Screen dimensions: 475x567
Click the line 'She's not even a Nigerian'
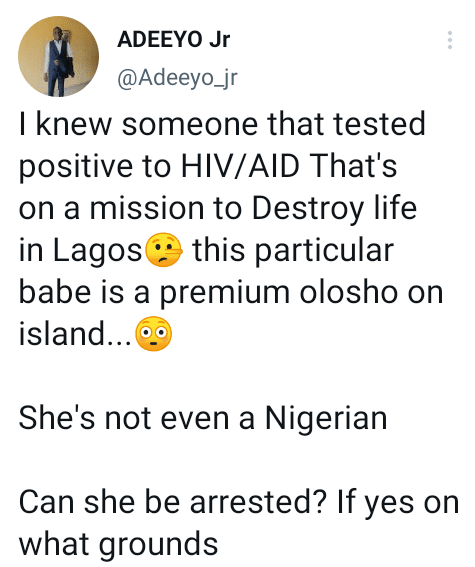coord(203,418)
